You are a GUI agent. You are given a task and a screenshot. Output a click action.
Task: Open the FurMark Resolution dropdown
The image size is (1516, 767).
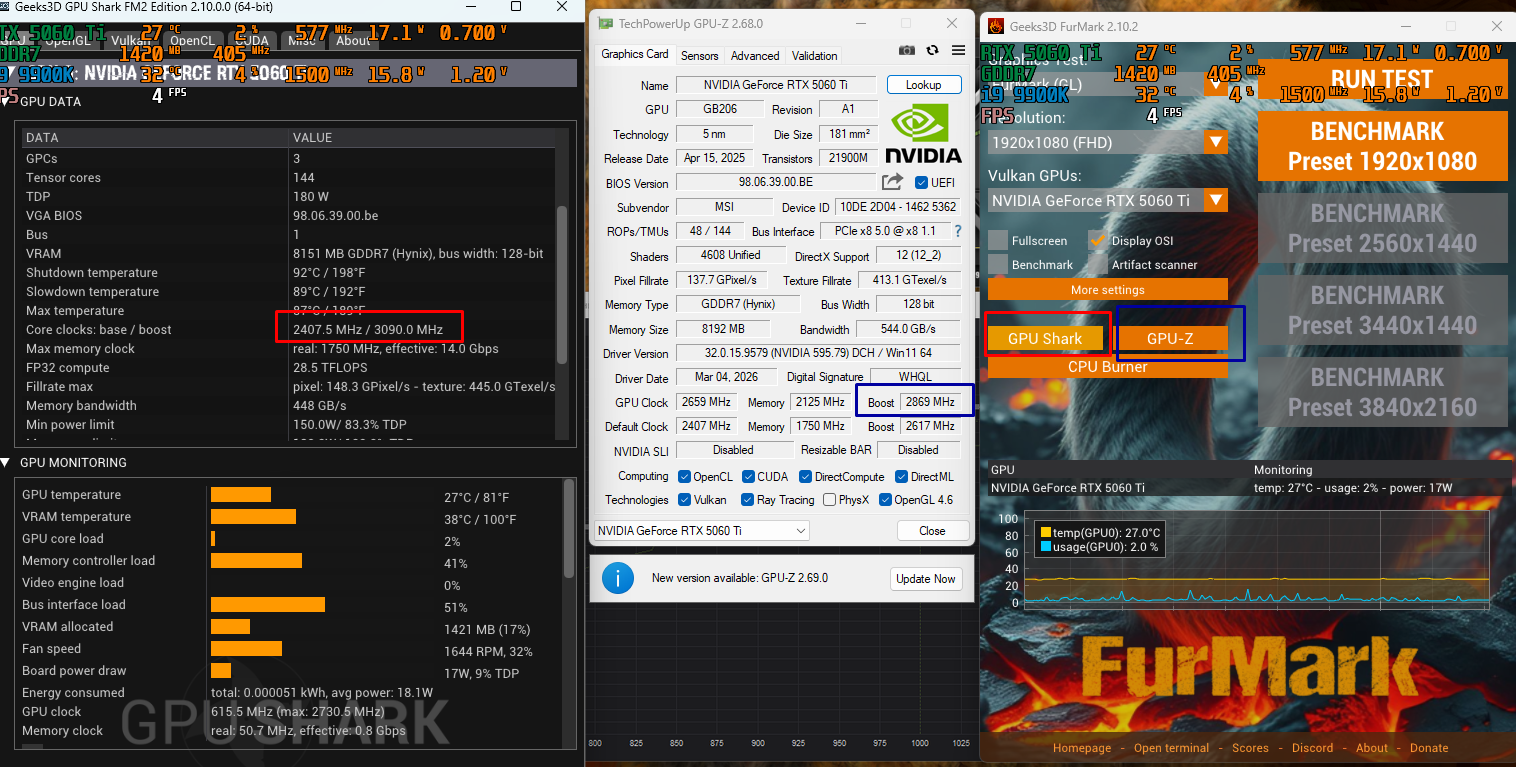click(1108, 142)
